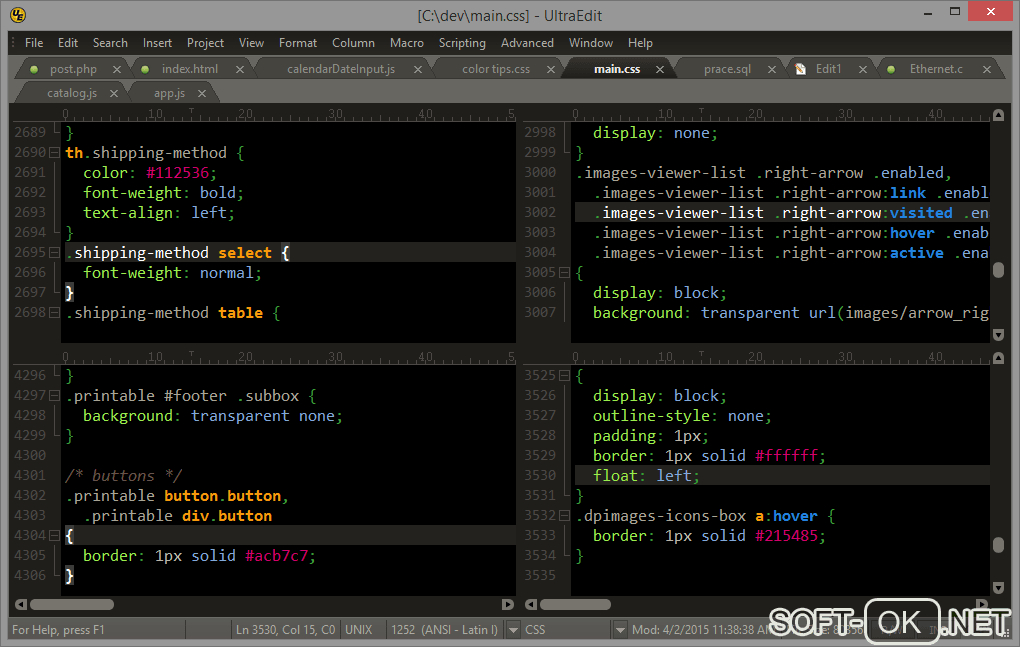
Task: Click the up arrow of top-right pane scrollbar
Action: point(999,115)
